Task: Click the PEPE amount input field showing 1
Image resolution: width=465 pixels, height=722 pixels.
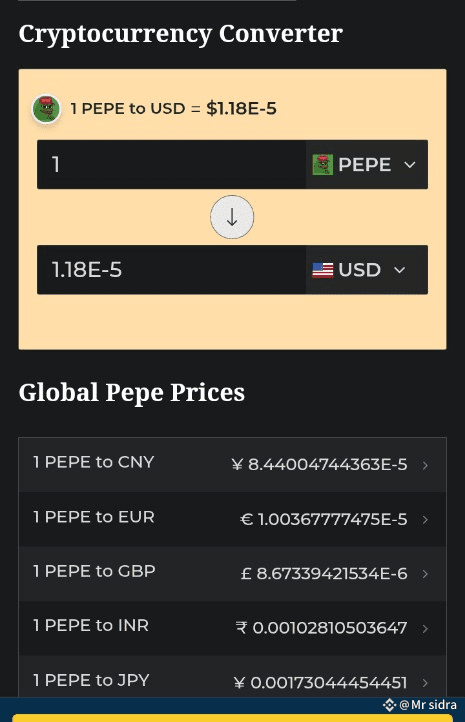Action: (171, 164)
